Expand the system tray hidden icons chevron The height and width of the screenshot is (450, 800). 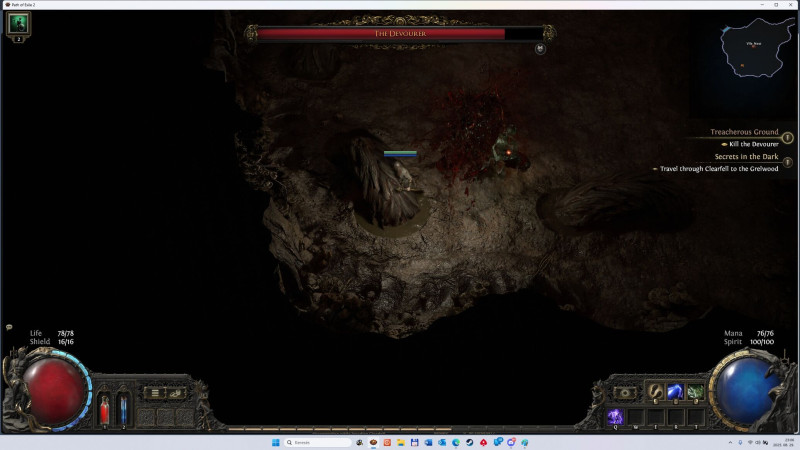(730, 442)
